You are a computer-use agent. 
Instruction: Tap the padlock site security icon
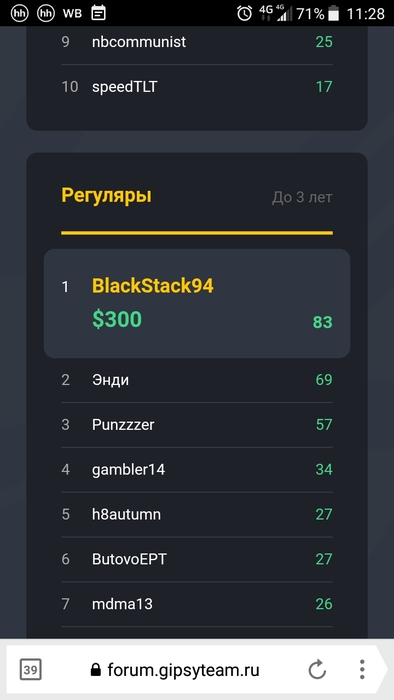tap(95, 670)
